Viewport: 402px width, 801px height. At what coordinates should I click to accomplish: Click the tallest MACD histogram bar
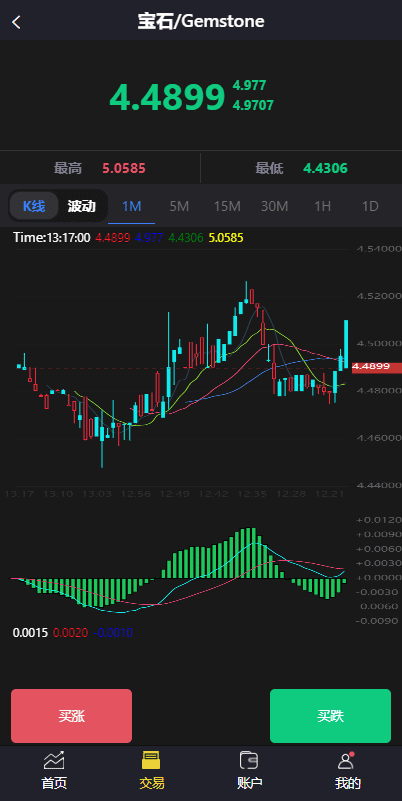248,553
